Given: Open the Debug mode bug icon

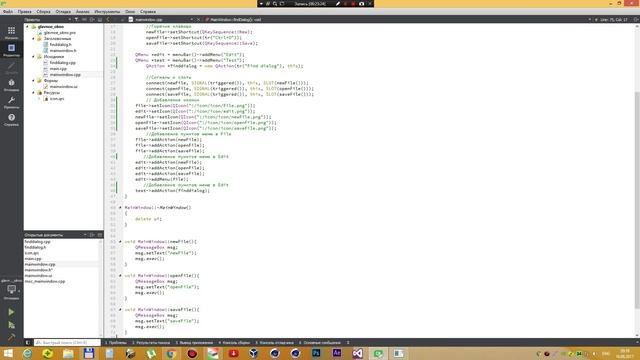Looking at the screenshot, I should [x=11, y=83].
